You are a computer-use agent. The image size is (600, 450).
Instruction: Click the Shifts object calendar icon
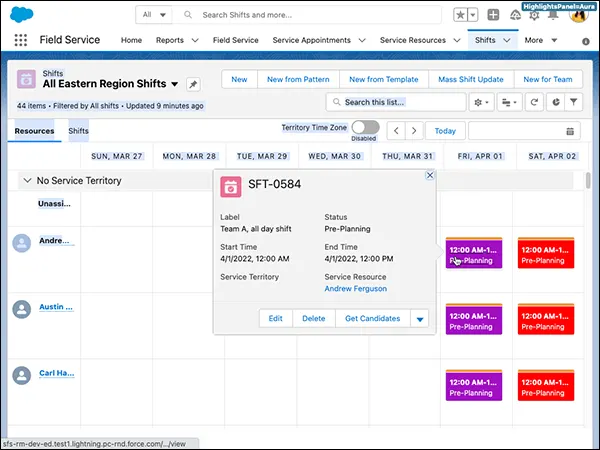26,79
